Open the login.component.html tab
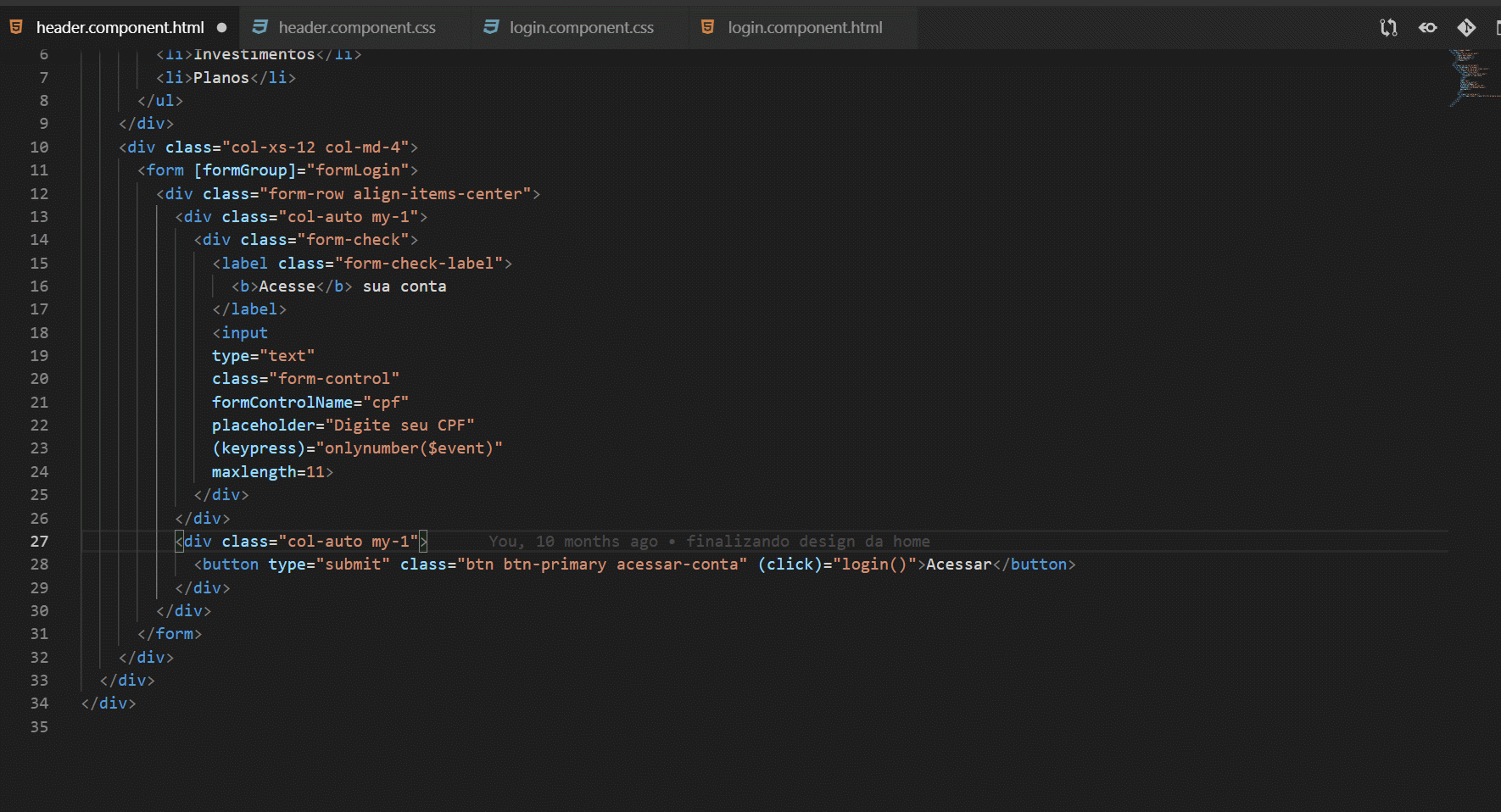This screenshot has height=812, width=1501. pyautogui.click(x=805, y=27)
